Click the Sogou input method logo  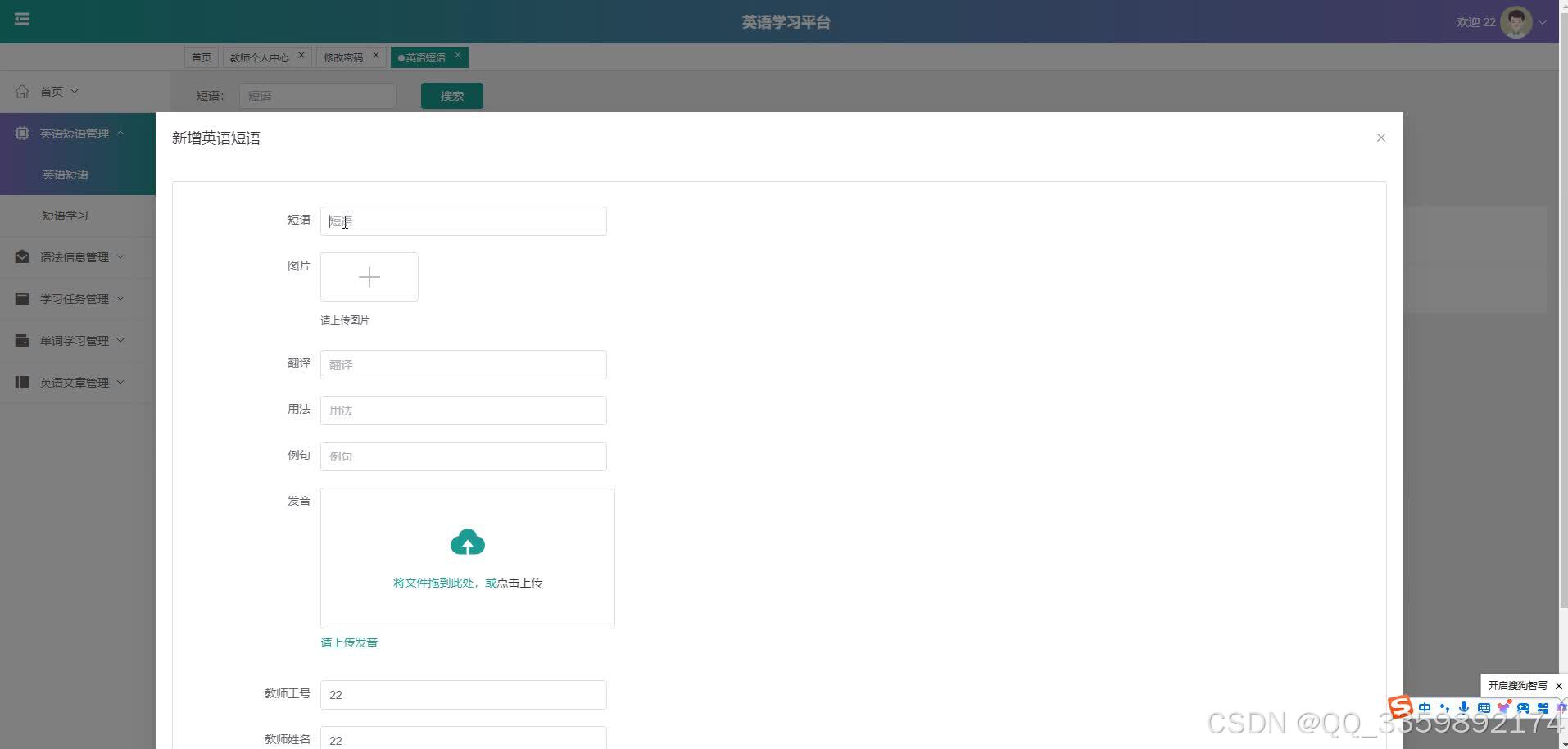(x=1400, y=707)
